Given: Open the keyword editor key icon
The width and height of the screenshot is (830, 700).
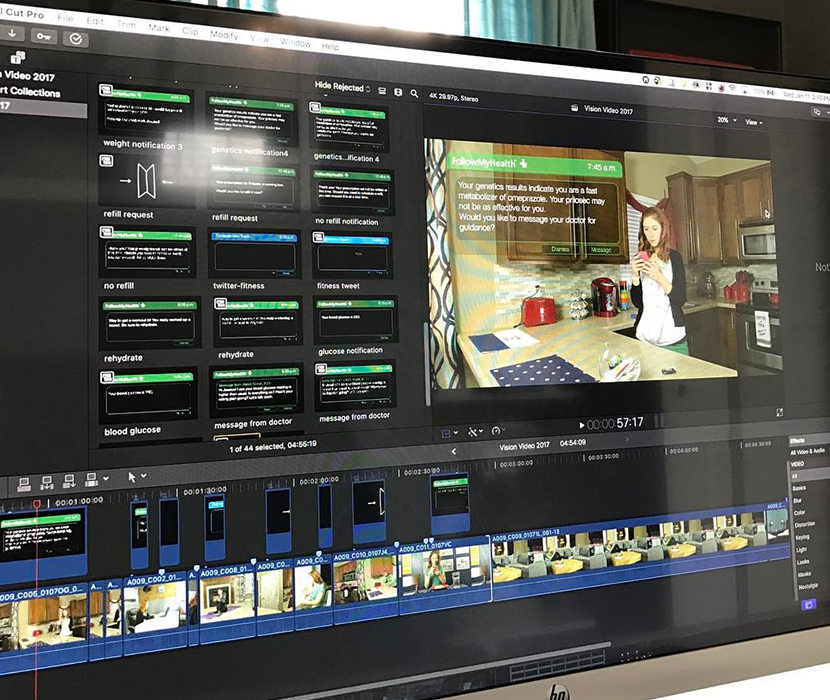Looking at the screenshot, I should 41,35.
